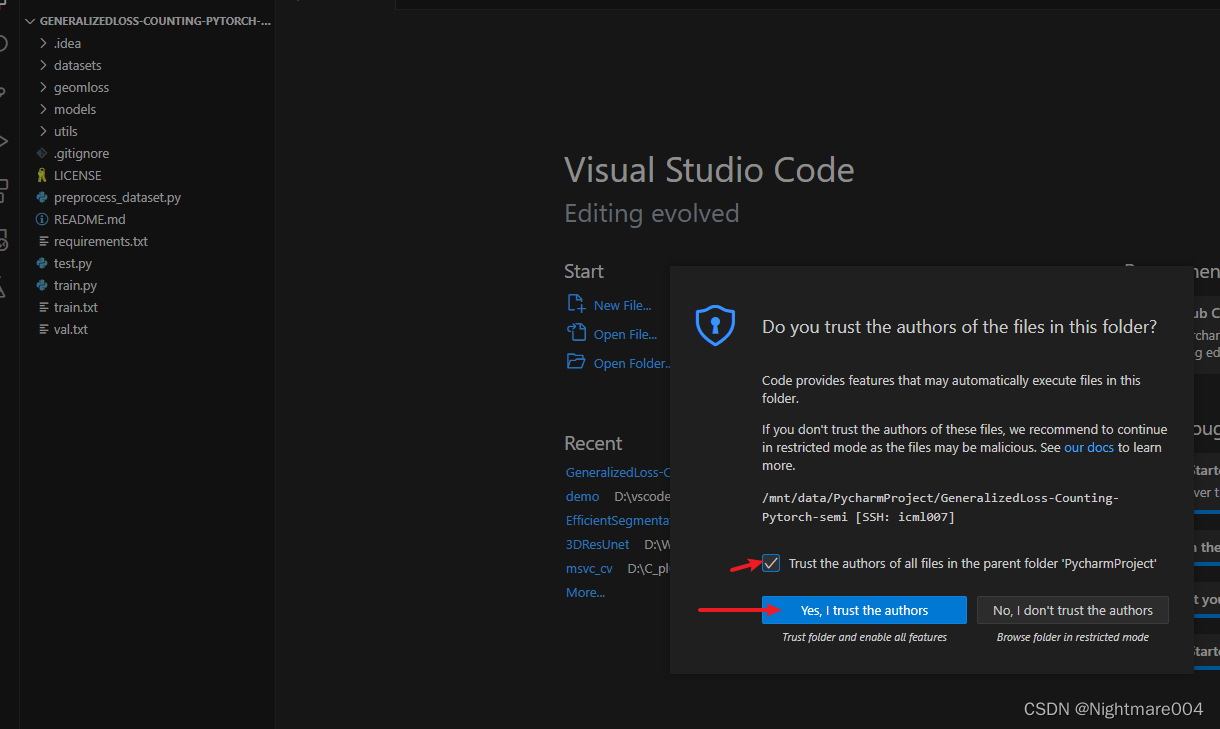The width and height of the screenshot is (1220, 729).
Task: Open recent project 3DResUnet
Action: point(598,545)
